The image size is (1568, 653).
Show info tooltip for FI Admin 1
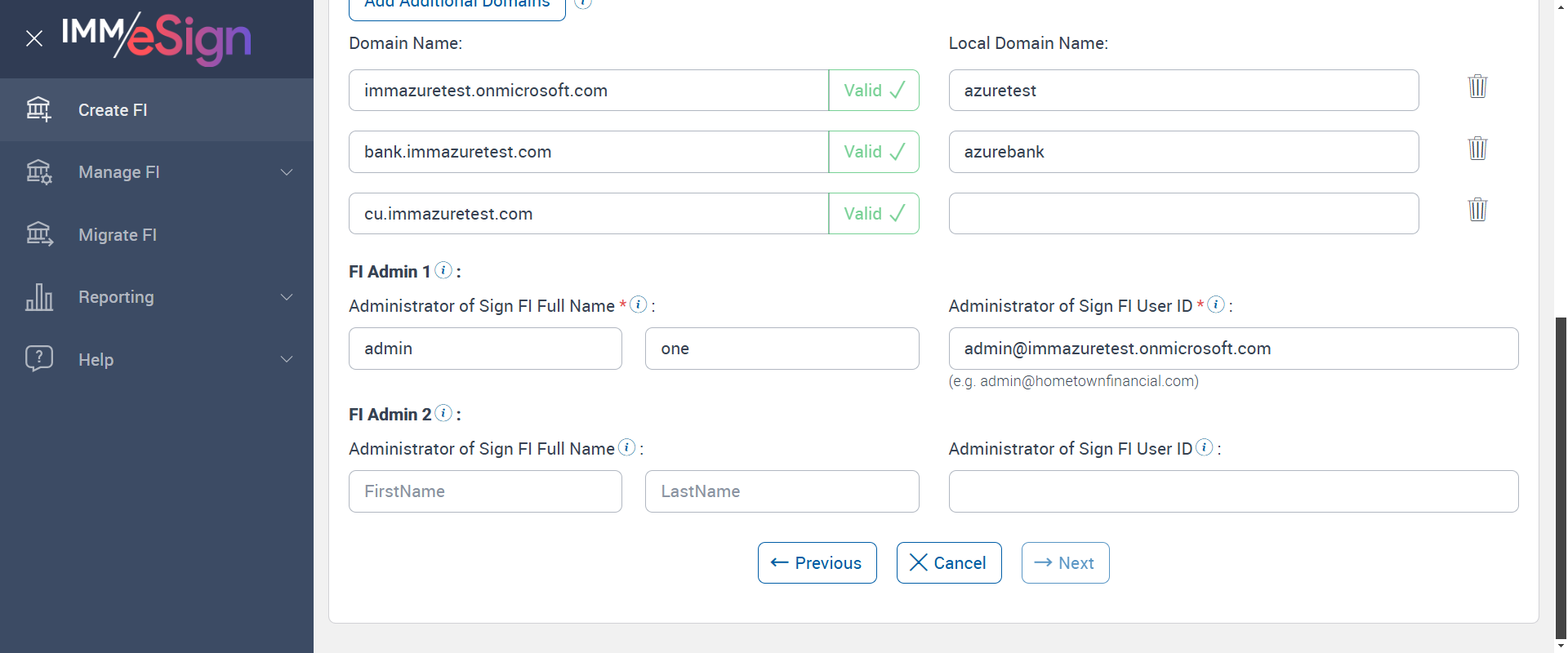pos(443,270)
